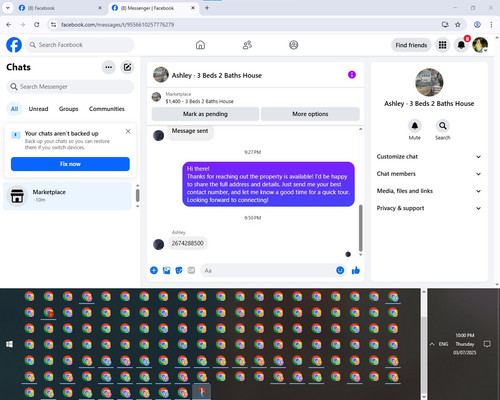Open the Windows notification center icon

point(487,344)
